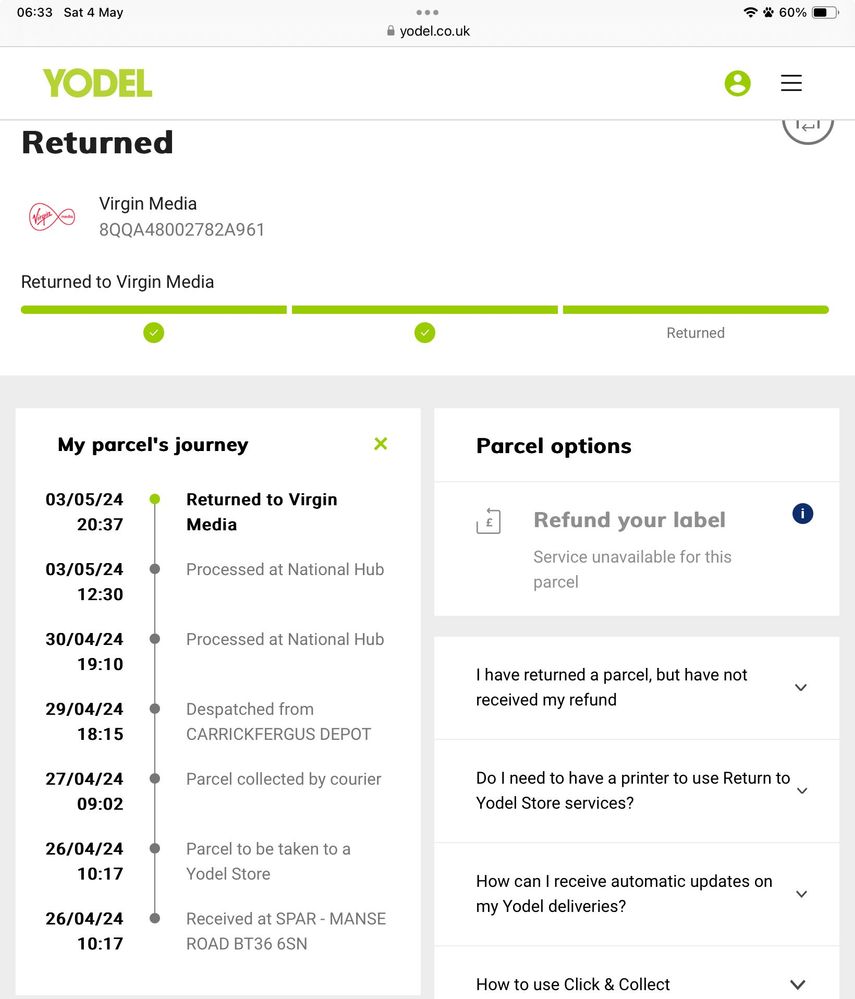Screen dimensions: 855x999
Task: Click the second green checkmark under progress bar
Action: 425,333
